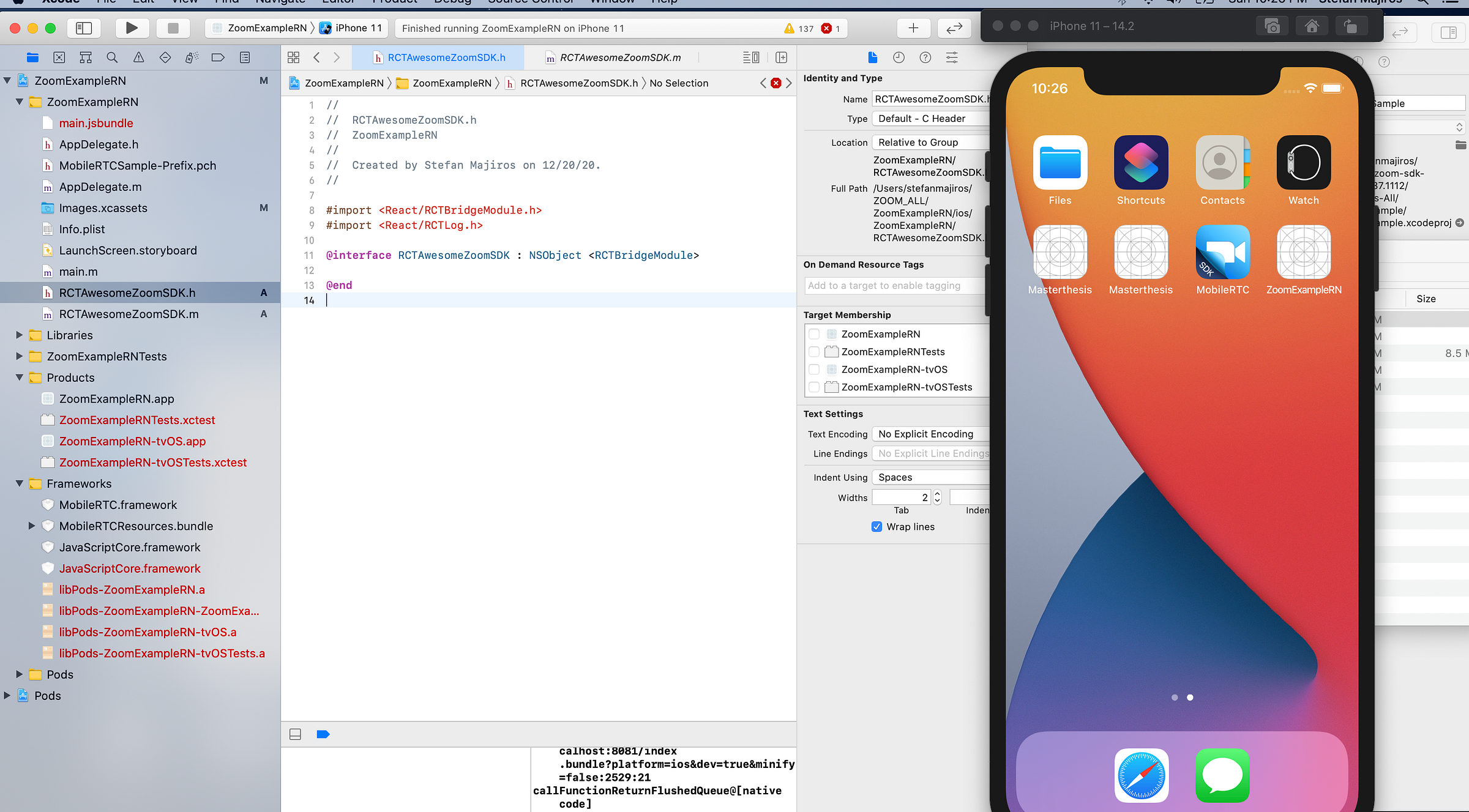Click the Stop button in Xcode toolbar
This screenshot has width=1469, height=812.
[x=173, y=28]
